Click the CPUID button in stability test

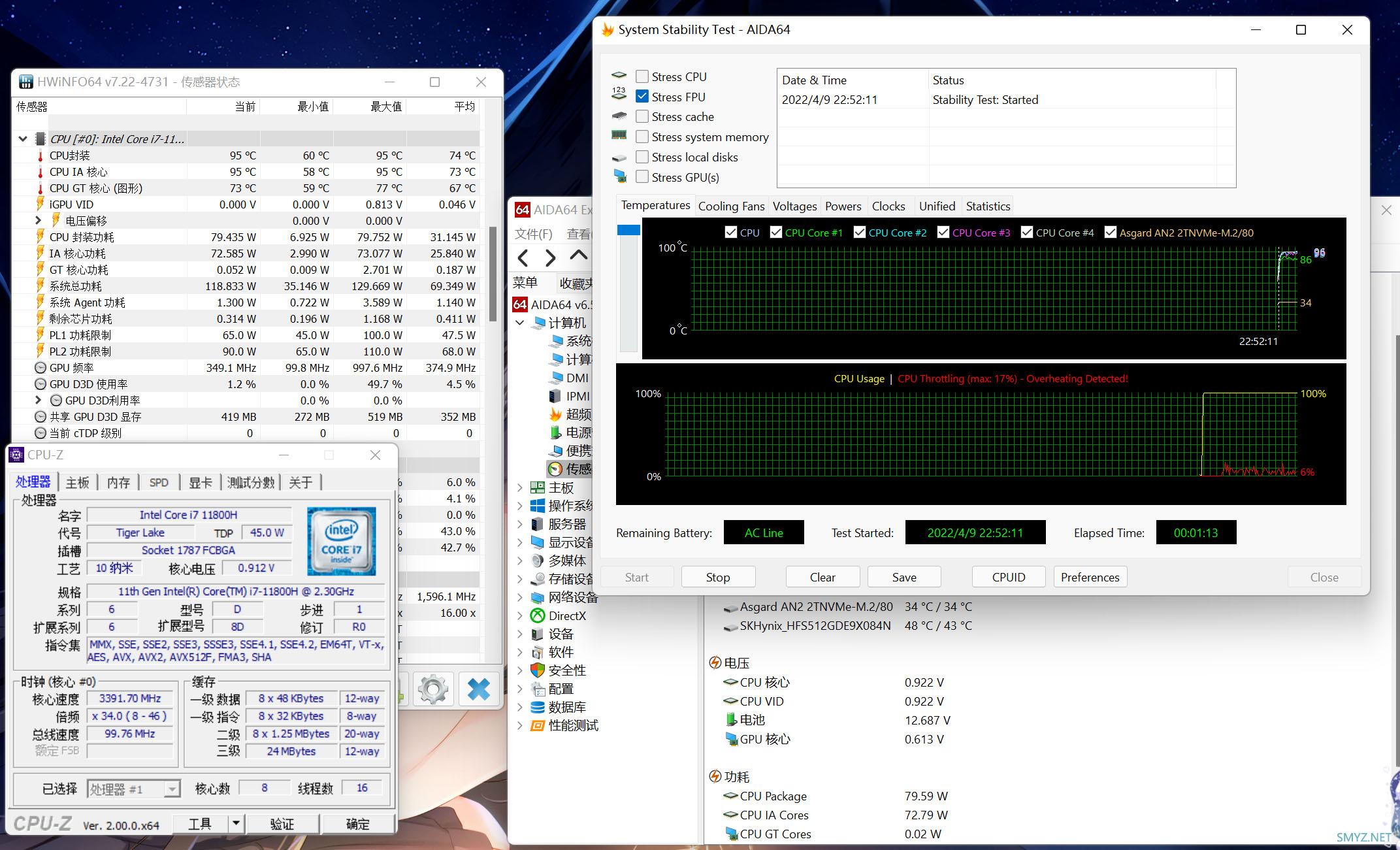tap(1009, 577)
